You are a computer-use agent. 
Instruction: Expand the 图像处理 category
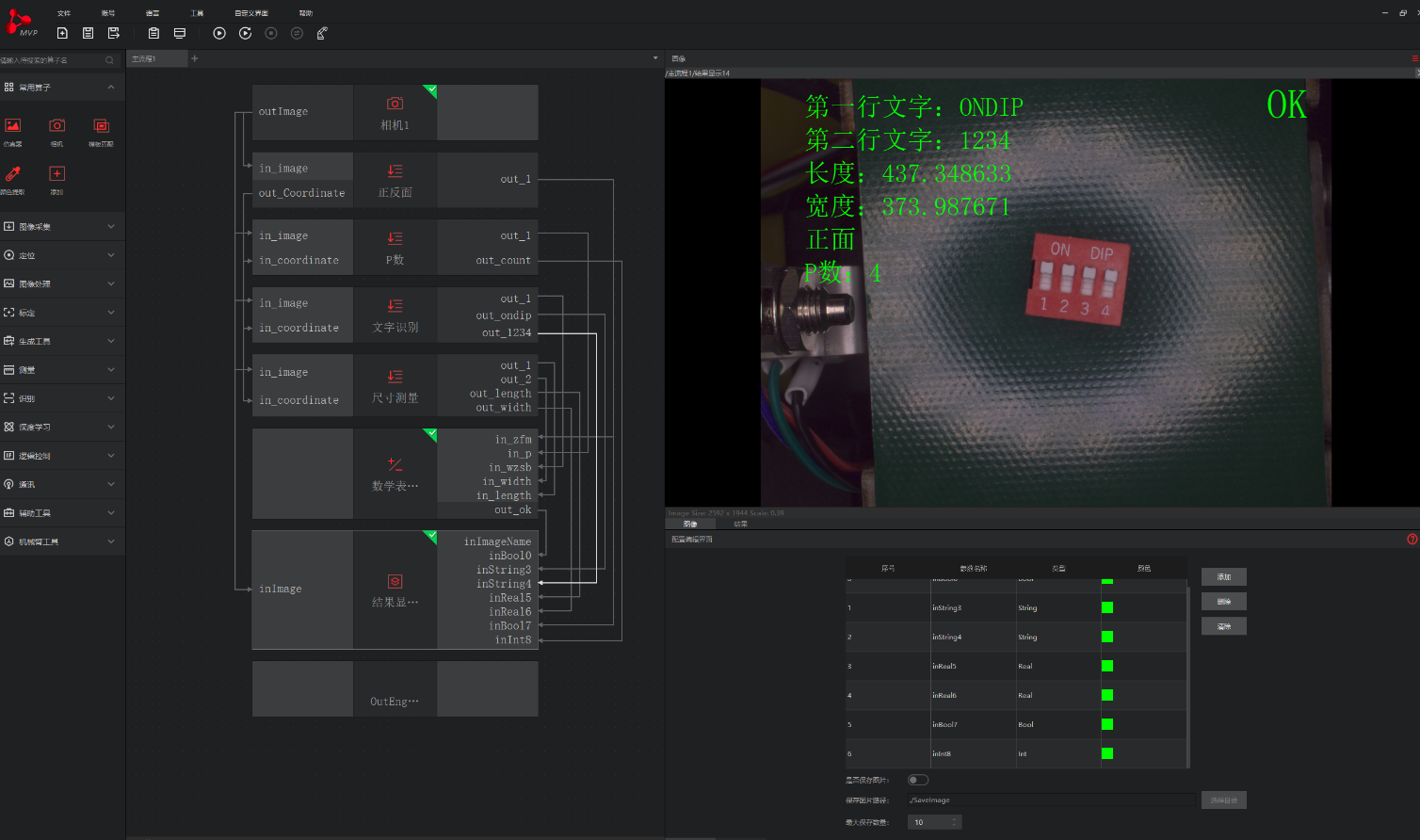(x=62, y=283)
